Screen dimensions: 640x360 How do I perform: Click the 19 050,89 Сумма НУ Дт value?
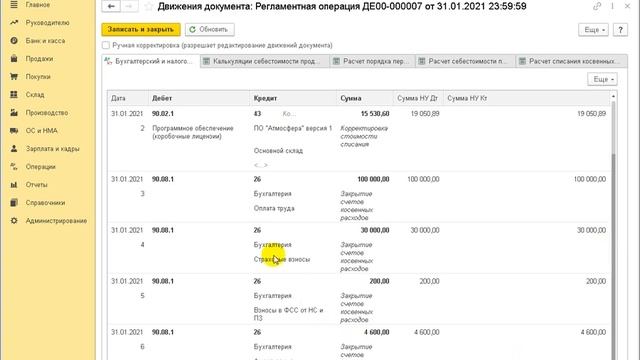[425, 114]
